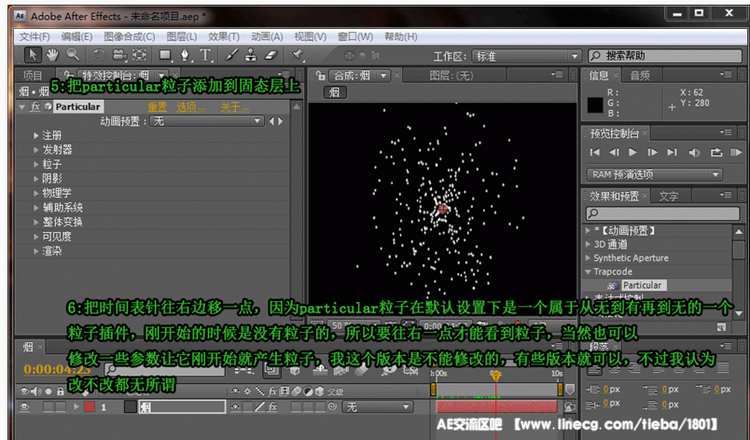The width and height of the screenshot is (750, 440).
Task: Switch to the 音频 audio tab
Action: coord(640,75)
